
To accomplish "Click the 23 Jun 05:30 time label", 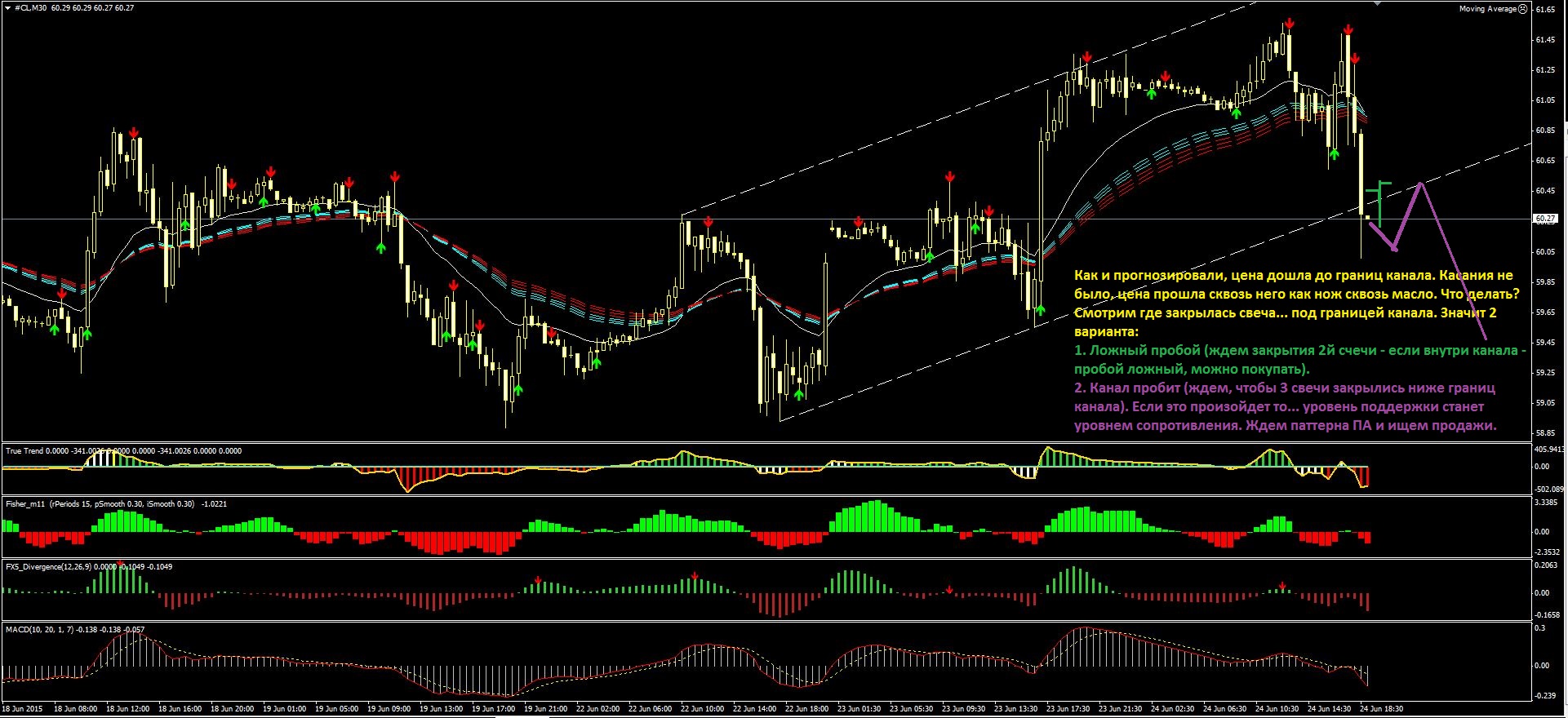I will pos(911,708).
